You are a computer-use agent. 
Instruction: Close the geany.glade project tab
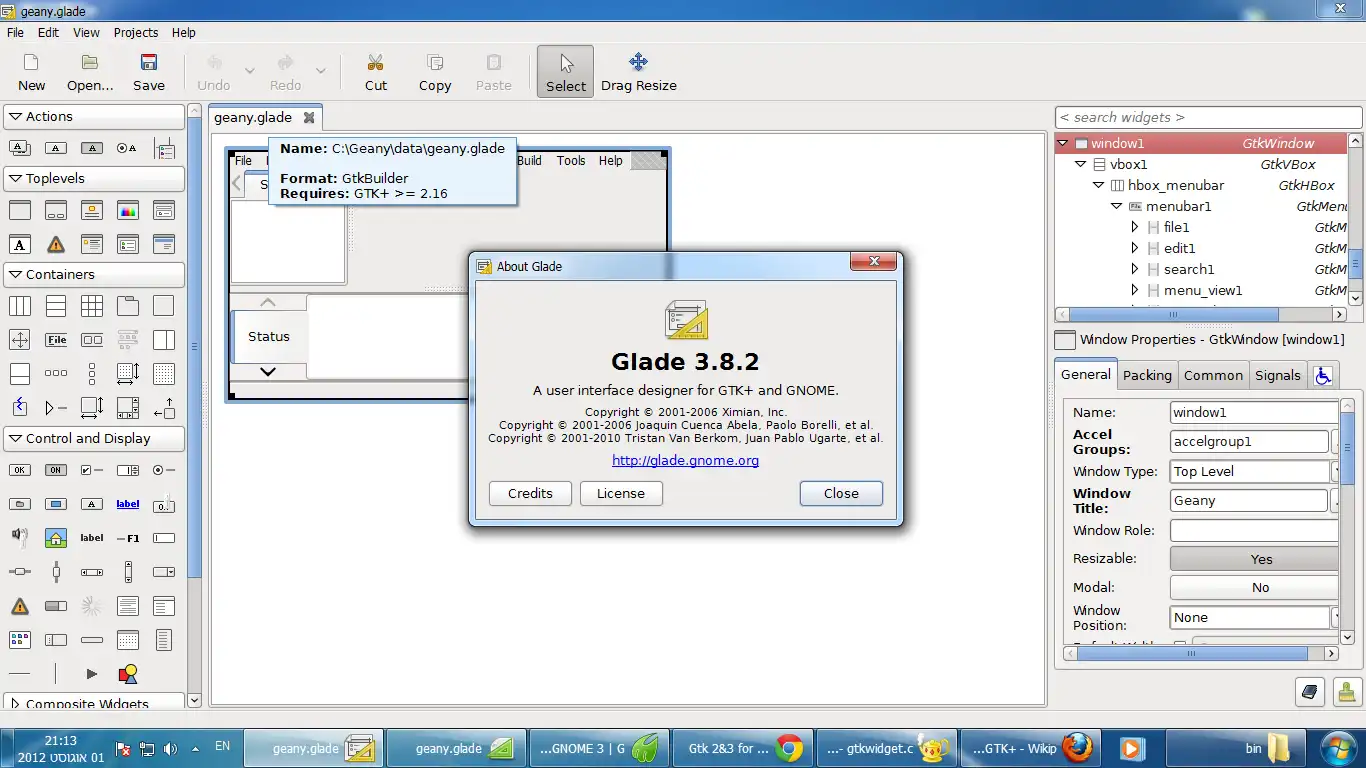(309, 117)
